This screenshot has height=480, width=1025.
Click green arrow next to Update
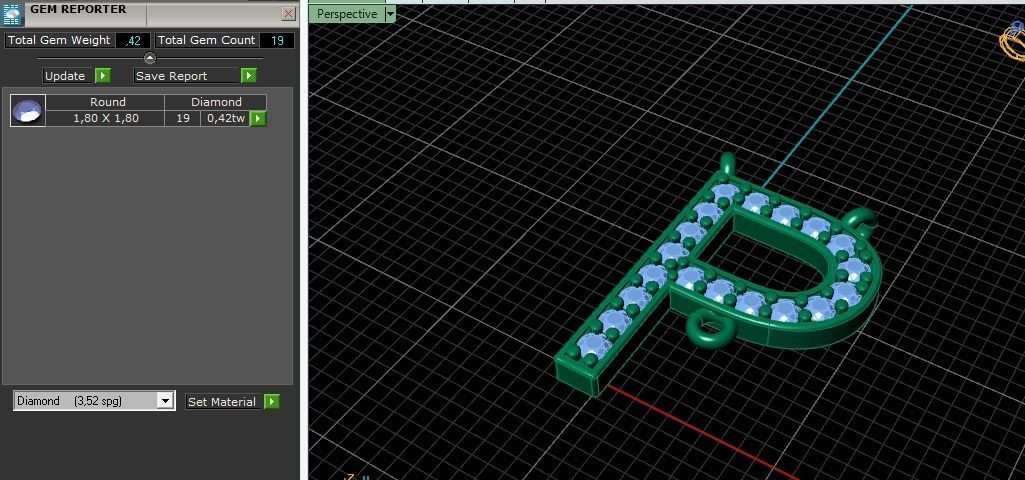(x=103, y=76)
